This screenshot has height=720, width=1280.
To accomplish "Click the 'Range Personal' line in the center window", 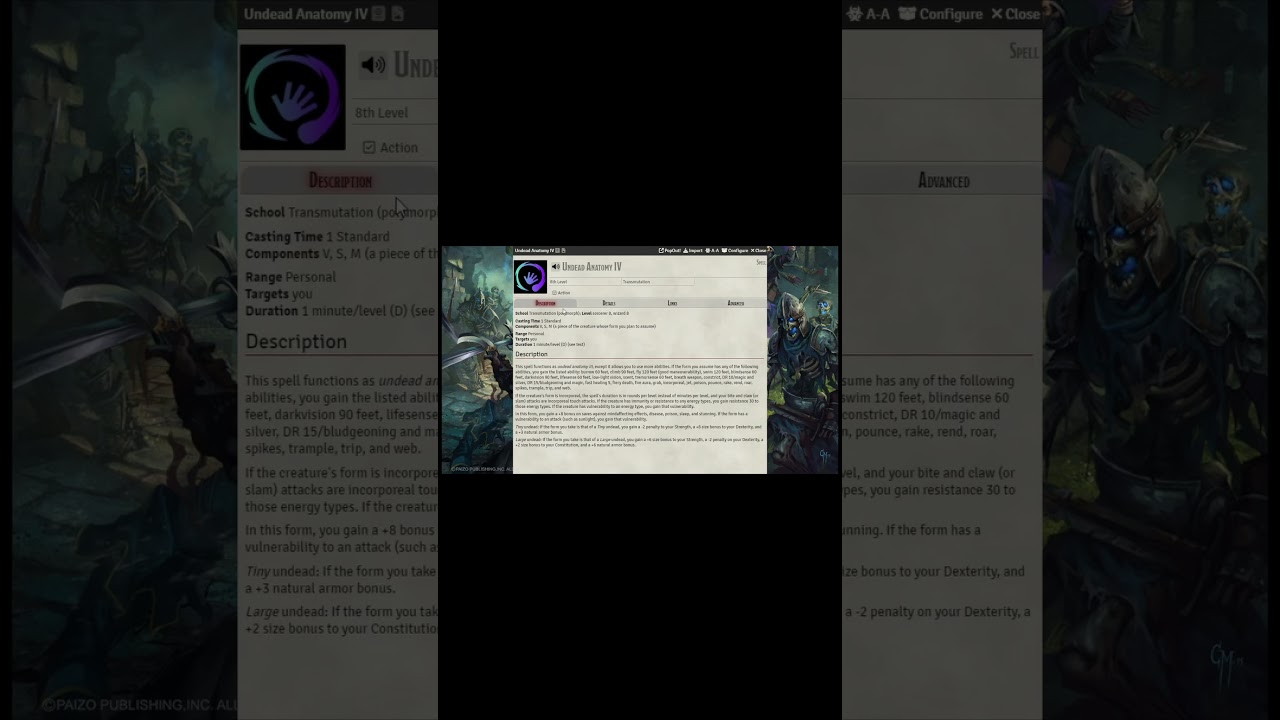I will coord(529,334).
